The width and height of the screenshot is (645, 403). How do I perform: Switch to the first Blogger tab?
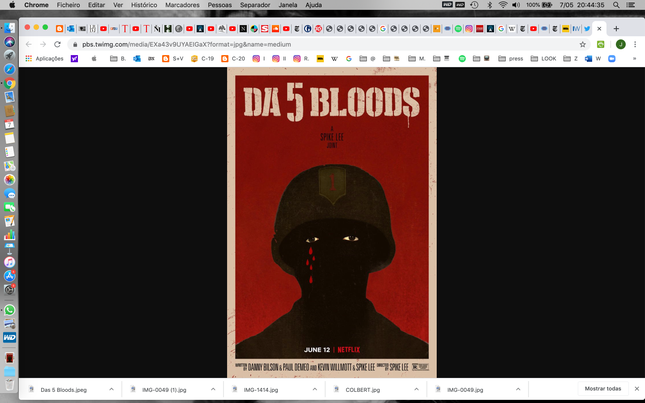tap(60, 28)
